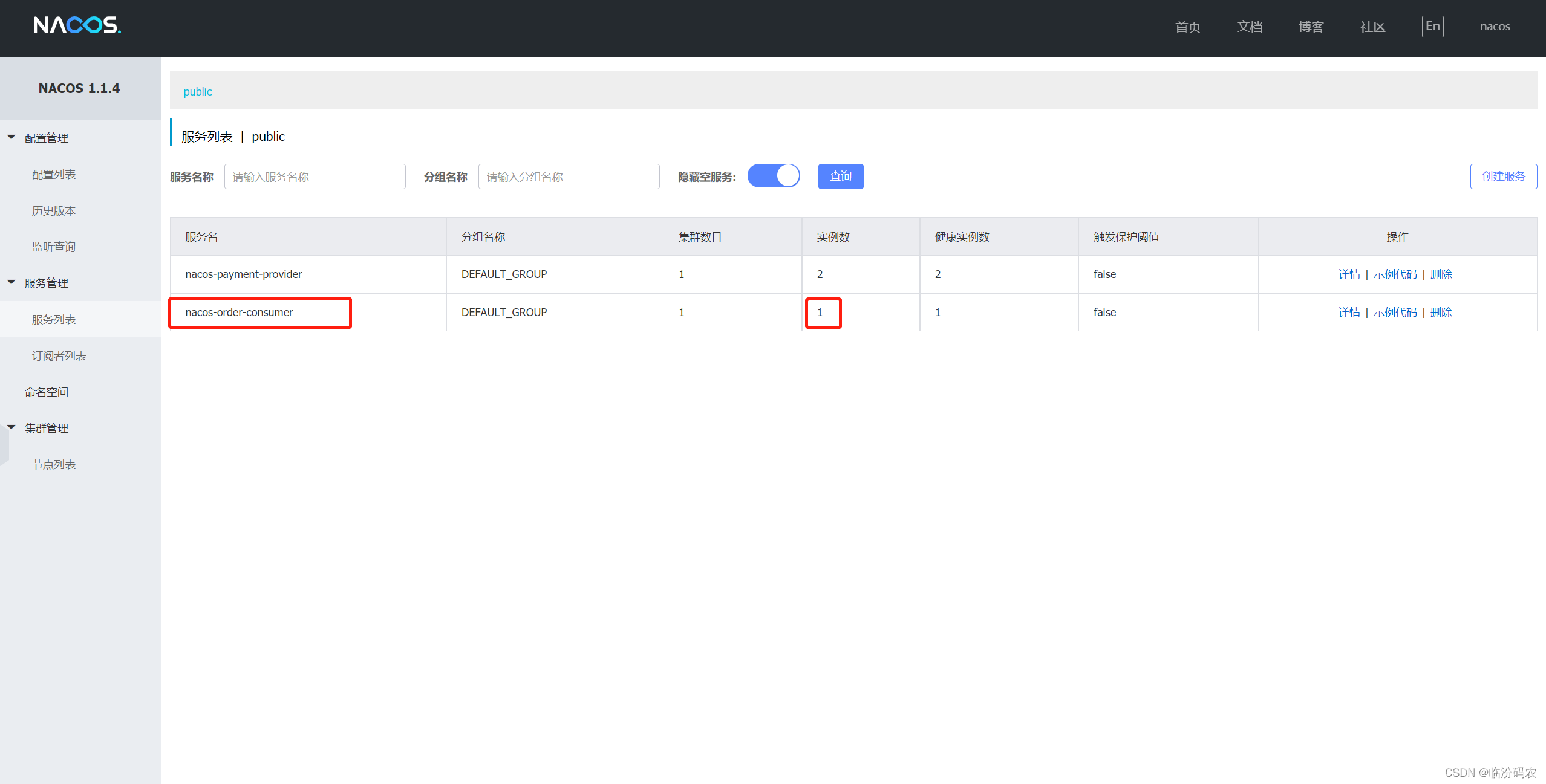Image resolution: width=1546 pixels, height=784 pixels.
Task: Click the 创建服务 button
Action: click(x=1504, y=176)
